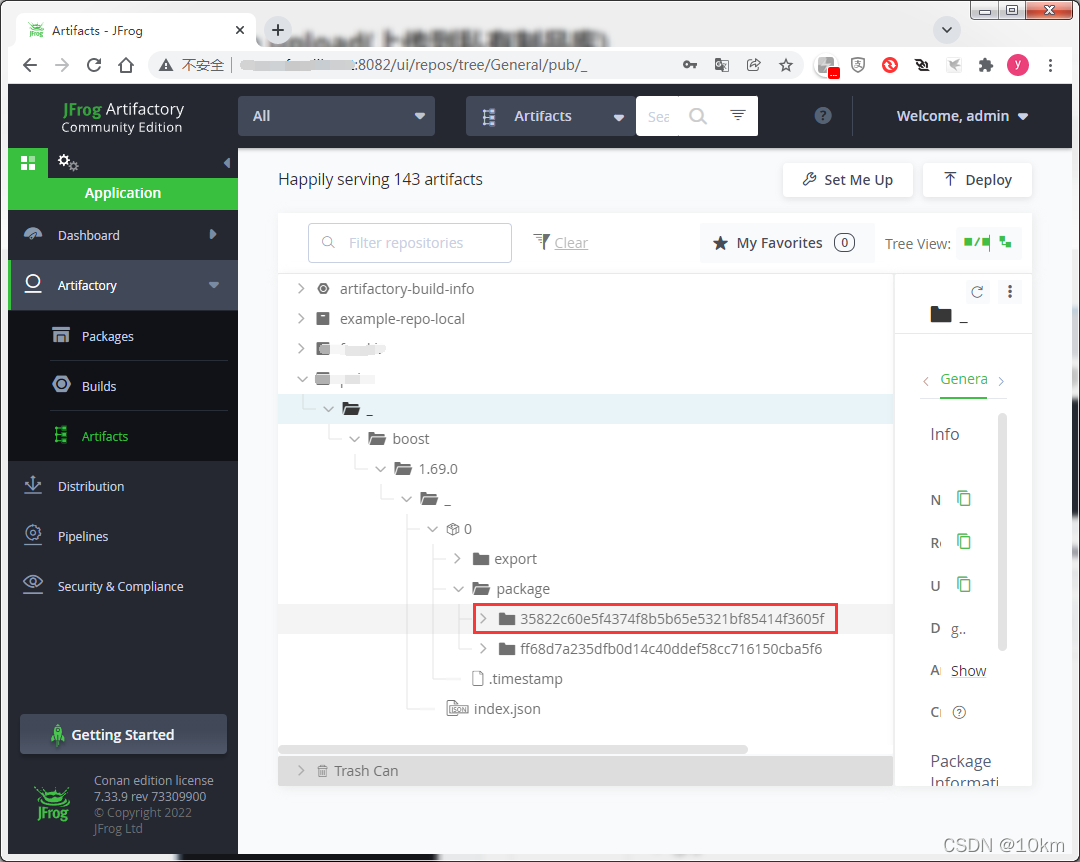Expand example-repo-local repository
Screen dimensions: 1080x862
pos(301,318)
